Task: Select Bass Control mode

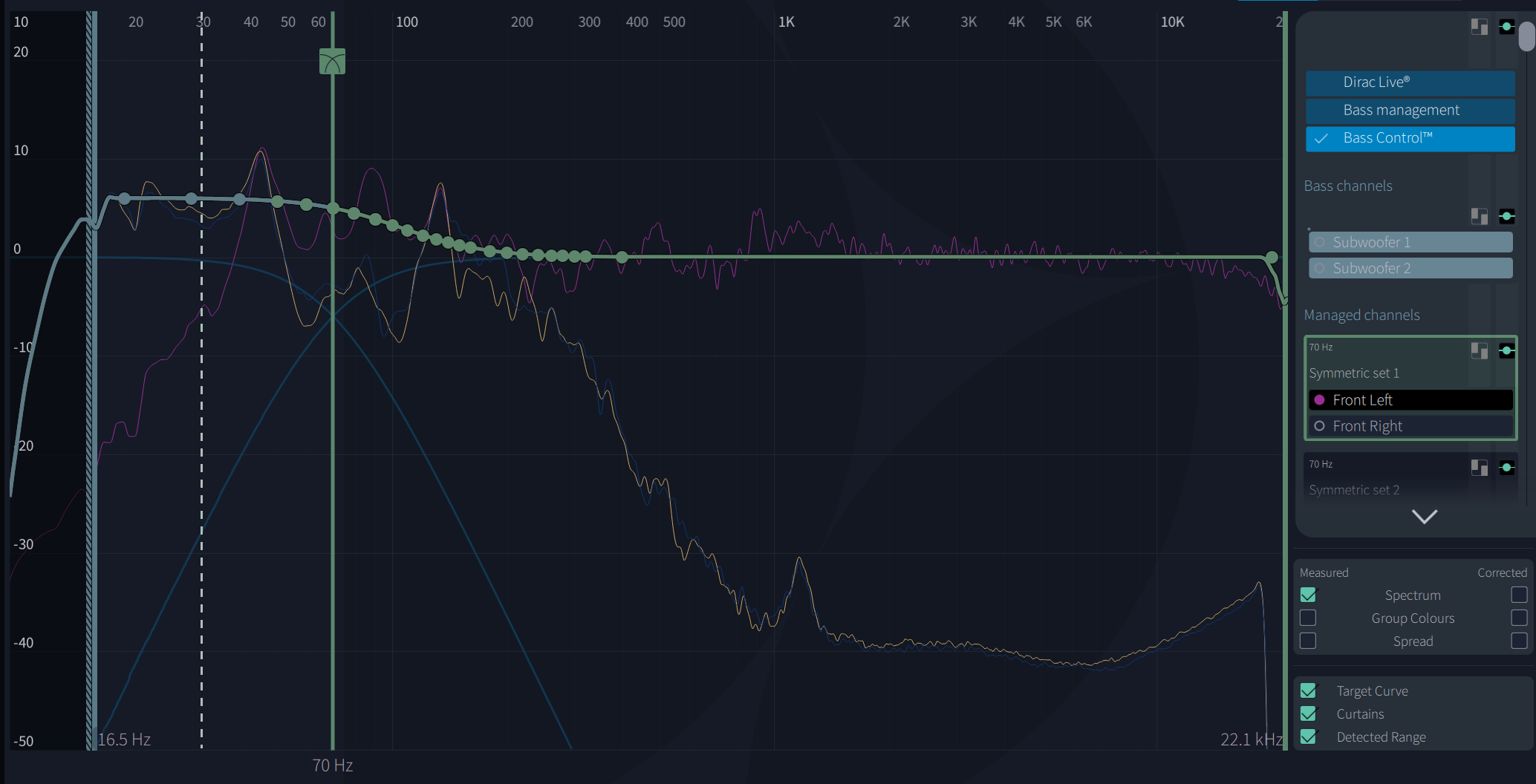Action: [1410, 138]
